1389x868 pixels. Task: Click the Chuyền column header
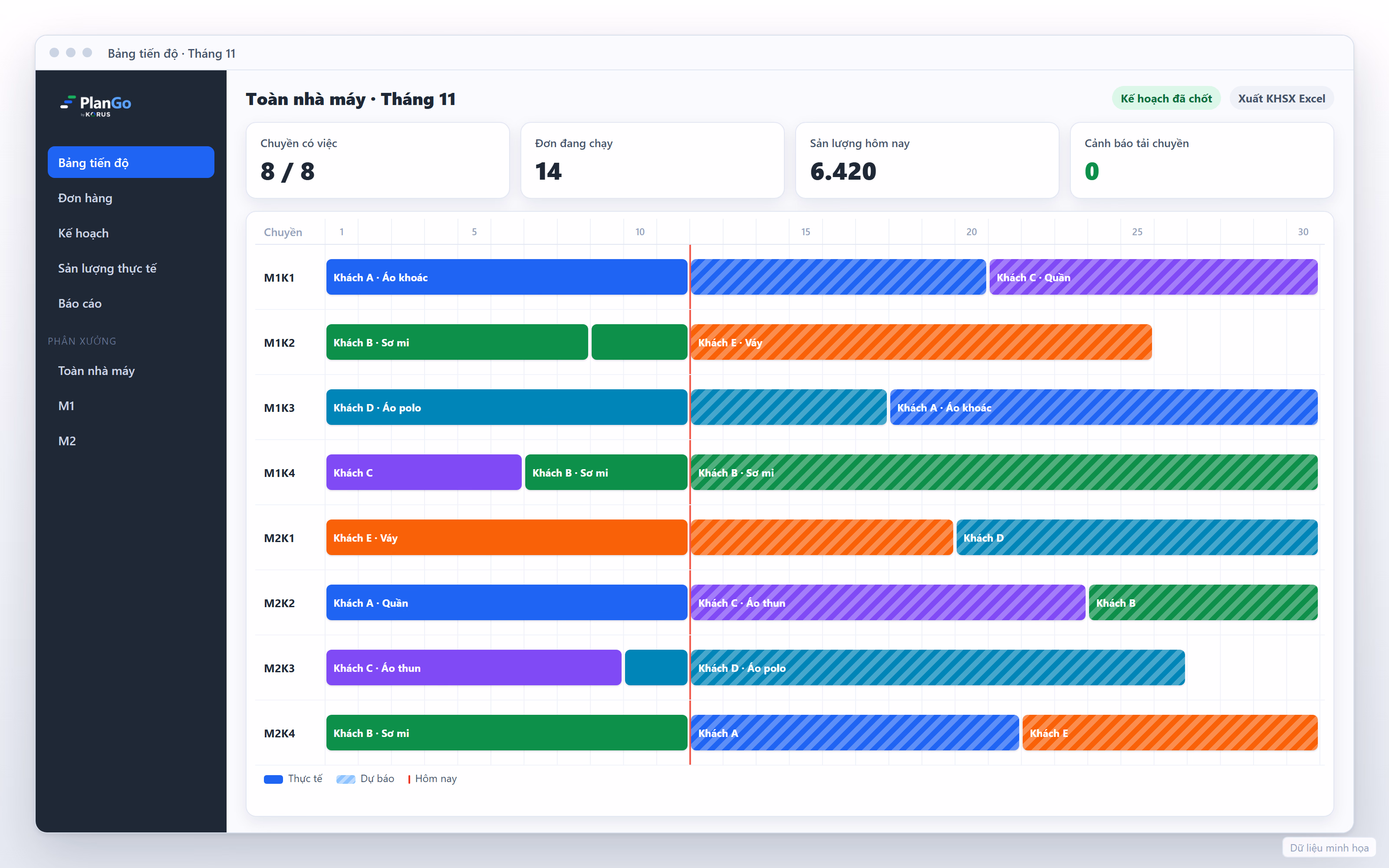(x=283, y=232)
